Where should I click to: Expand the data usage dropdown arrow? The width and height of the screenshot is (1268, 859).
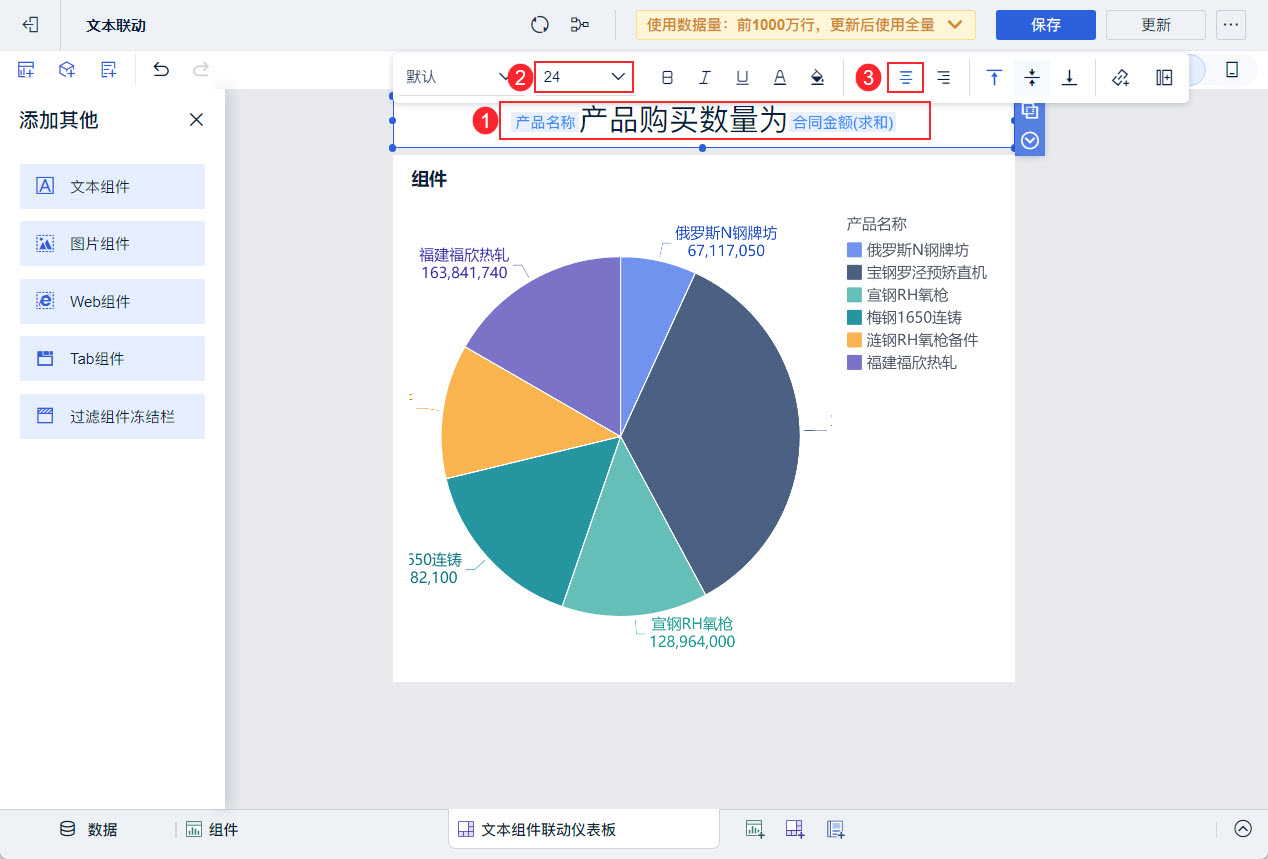(955, 24)
